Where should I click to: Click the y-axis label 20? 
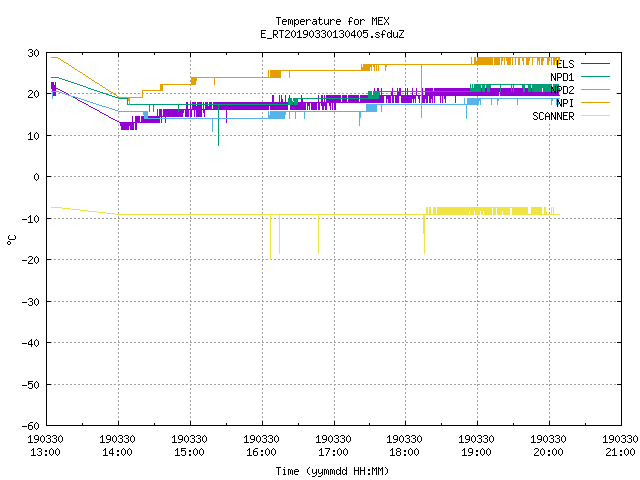(33, 94)
